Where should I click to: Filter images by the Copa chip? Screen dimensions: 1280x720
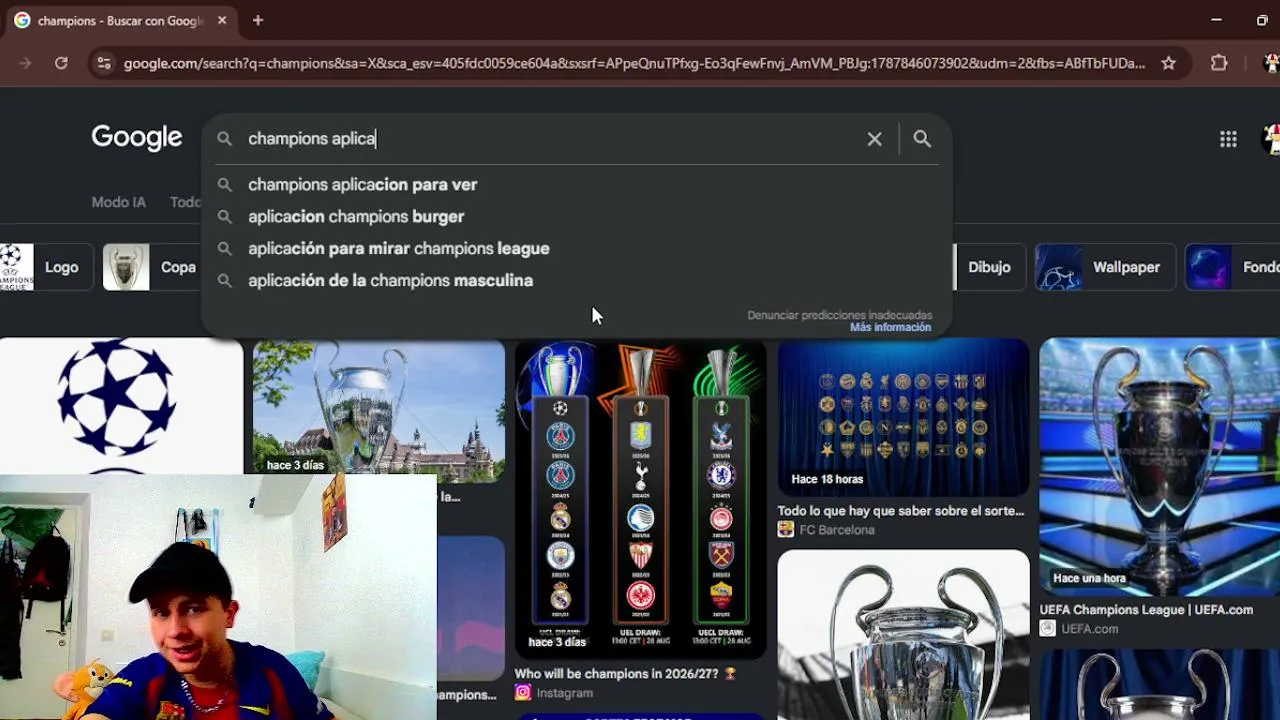152,267
